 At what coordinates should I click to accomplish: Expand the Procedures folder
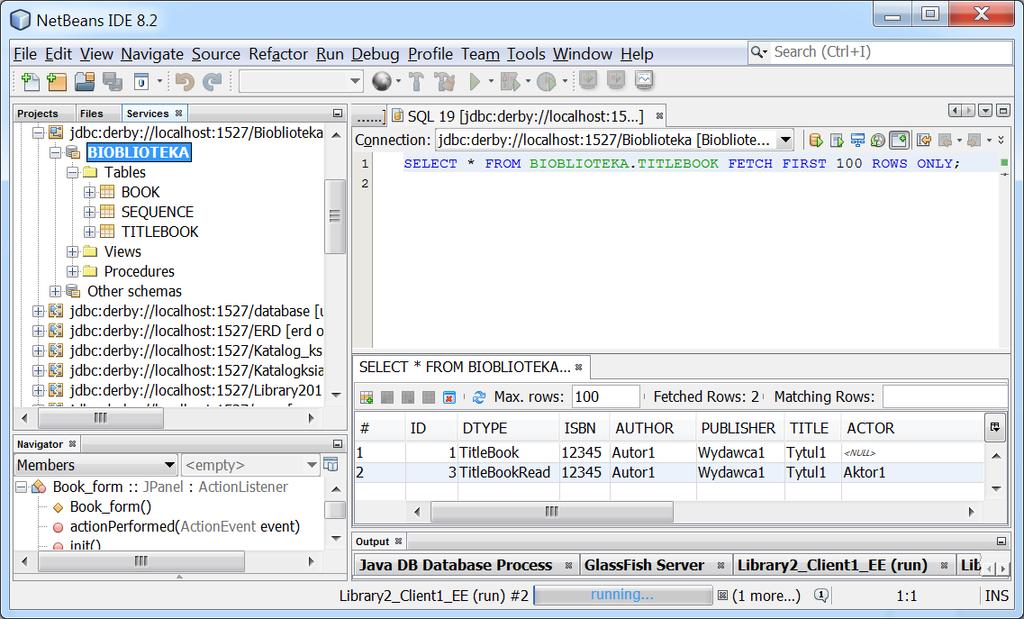pyautogui.click(x=72, y=272)
